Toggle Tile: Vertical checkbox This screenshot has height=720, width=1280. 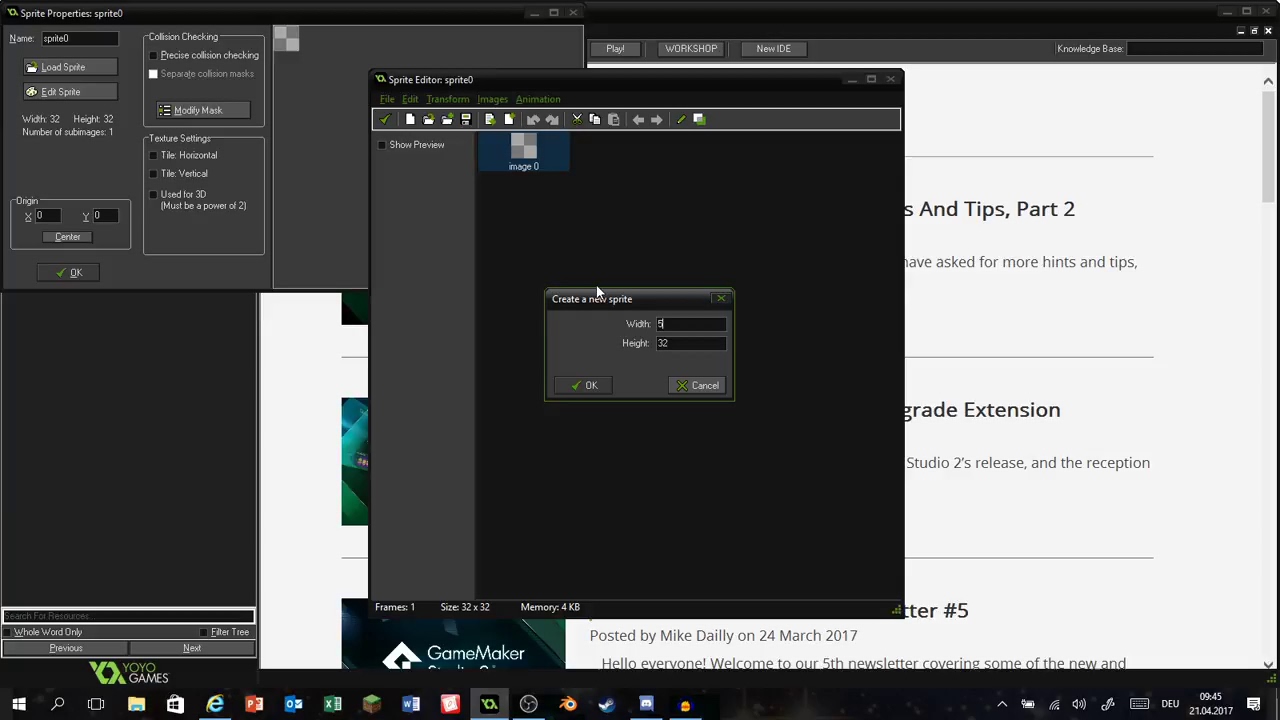point(153,174)
